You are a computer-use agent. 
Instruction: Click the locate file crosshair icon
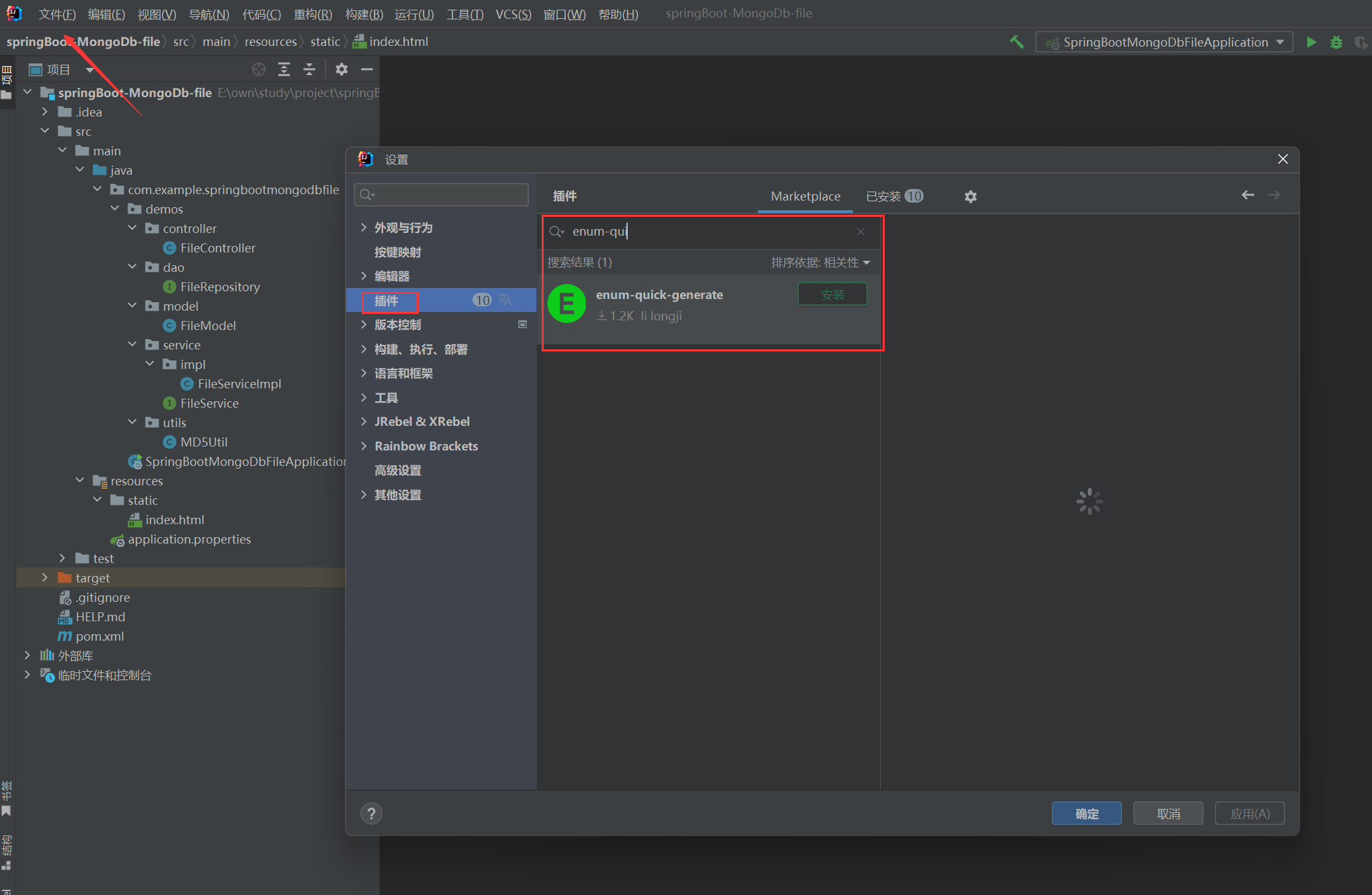(259, 69)
